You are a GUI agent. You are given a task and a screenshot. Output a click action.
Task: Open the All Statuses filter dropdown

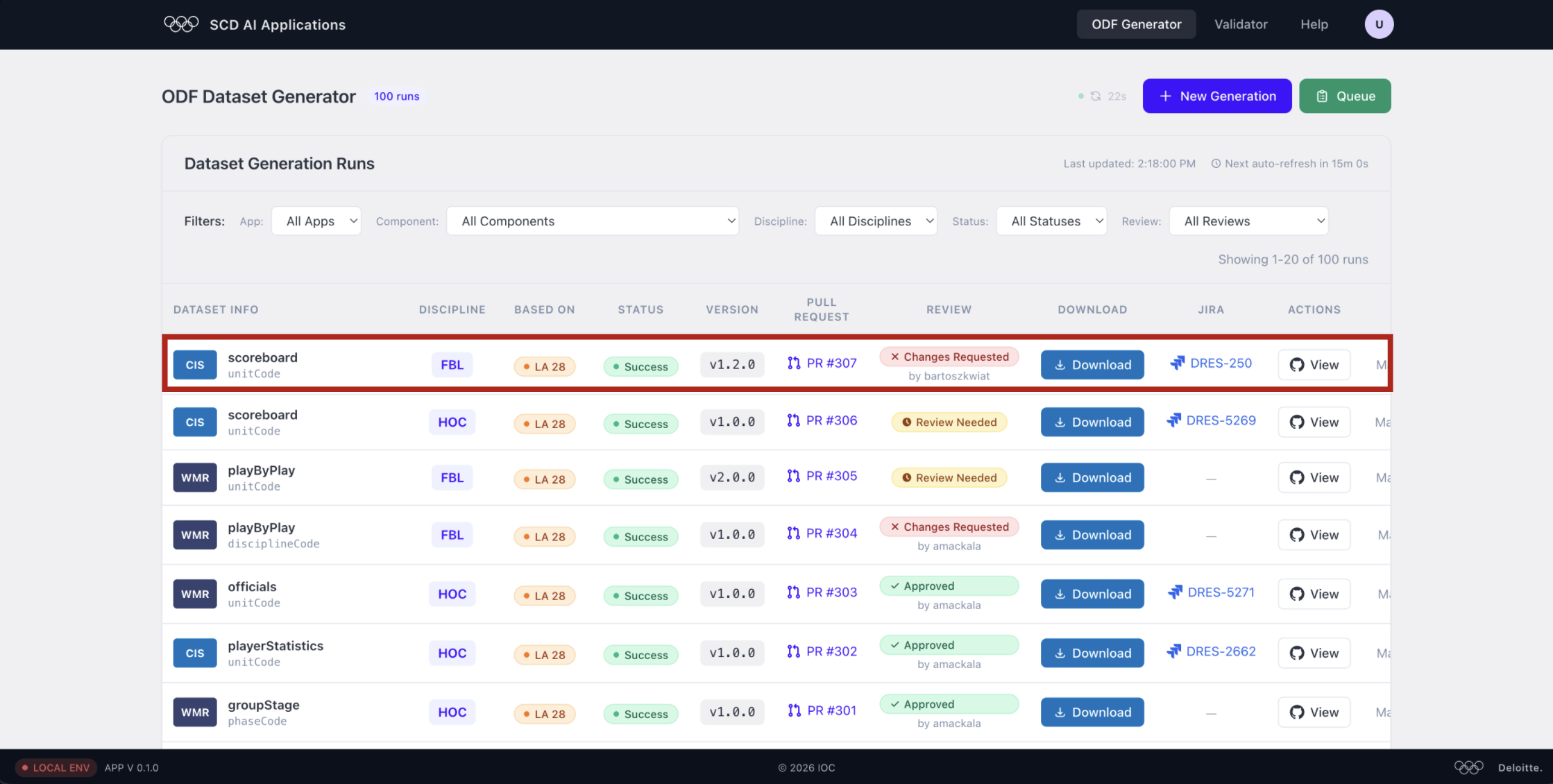[1051, 221]
